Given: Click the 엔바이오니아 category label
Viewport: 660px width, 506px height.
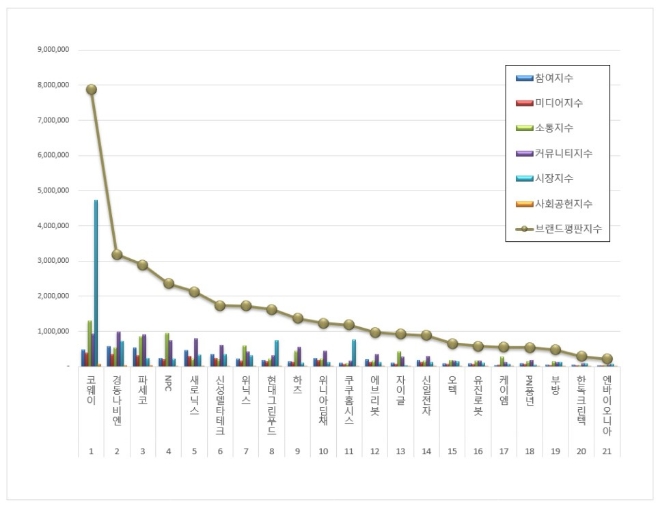Looking at the screenshot, I should 605,402.
